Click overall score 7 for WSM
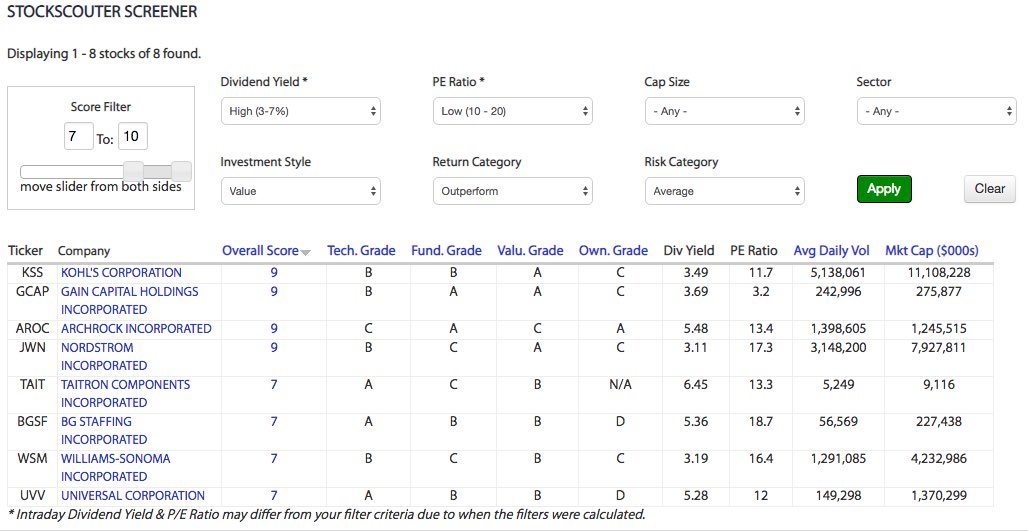1028x531 pixels. pyautogui.click(x=274, y=458)
